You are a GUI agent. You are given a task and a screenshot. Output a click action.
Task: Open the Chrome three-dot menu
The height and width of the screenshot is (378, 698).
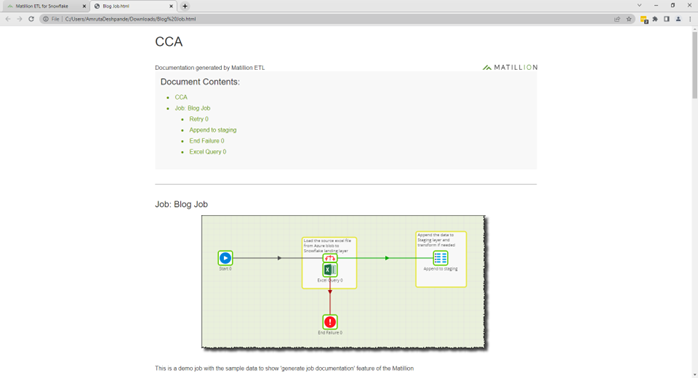pyautogui.click(x=690, y=19)
